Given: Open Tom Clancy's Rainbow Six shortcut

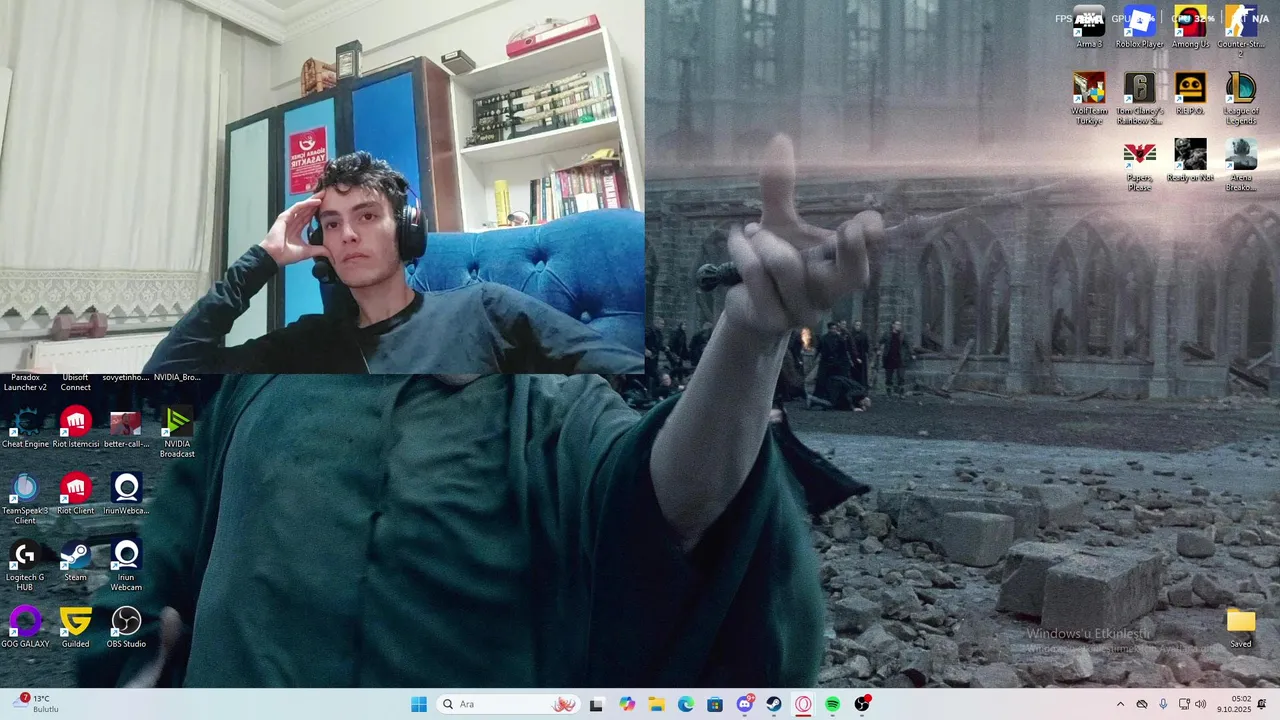Looking at the screenshot, I should [1139, 98].
